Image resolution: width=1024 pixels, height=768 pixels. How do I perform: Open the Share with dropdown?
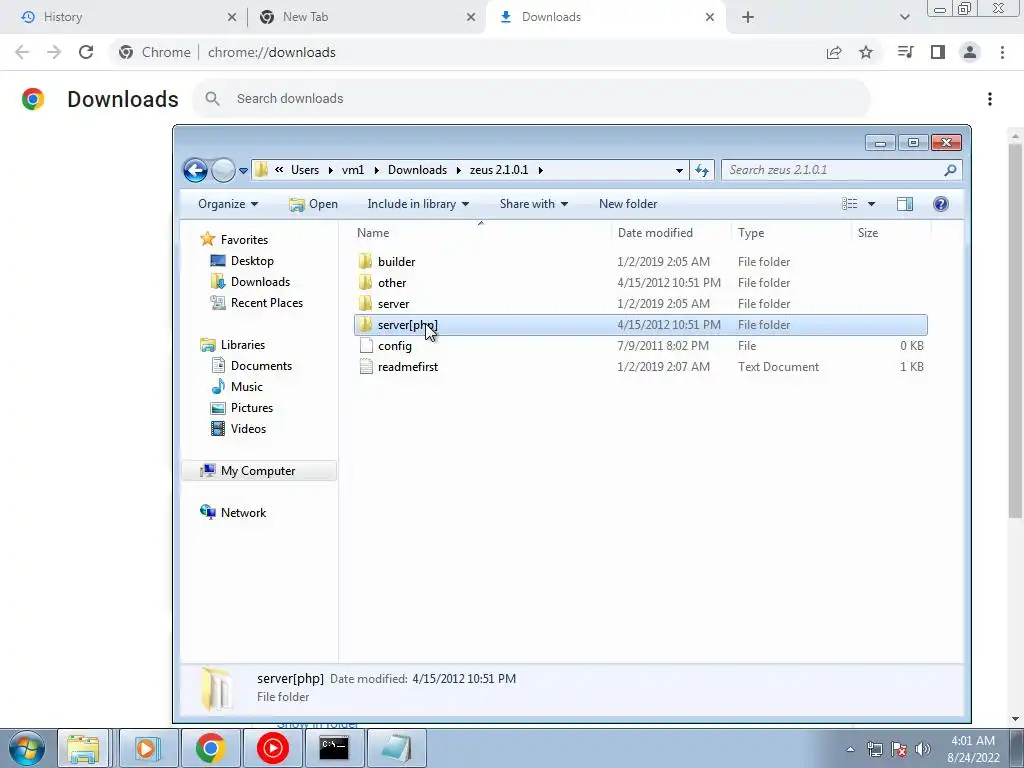tap(534, 204)
